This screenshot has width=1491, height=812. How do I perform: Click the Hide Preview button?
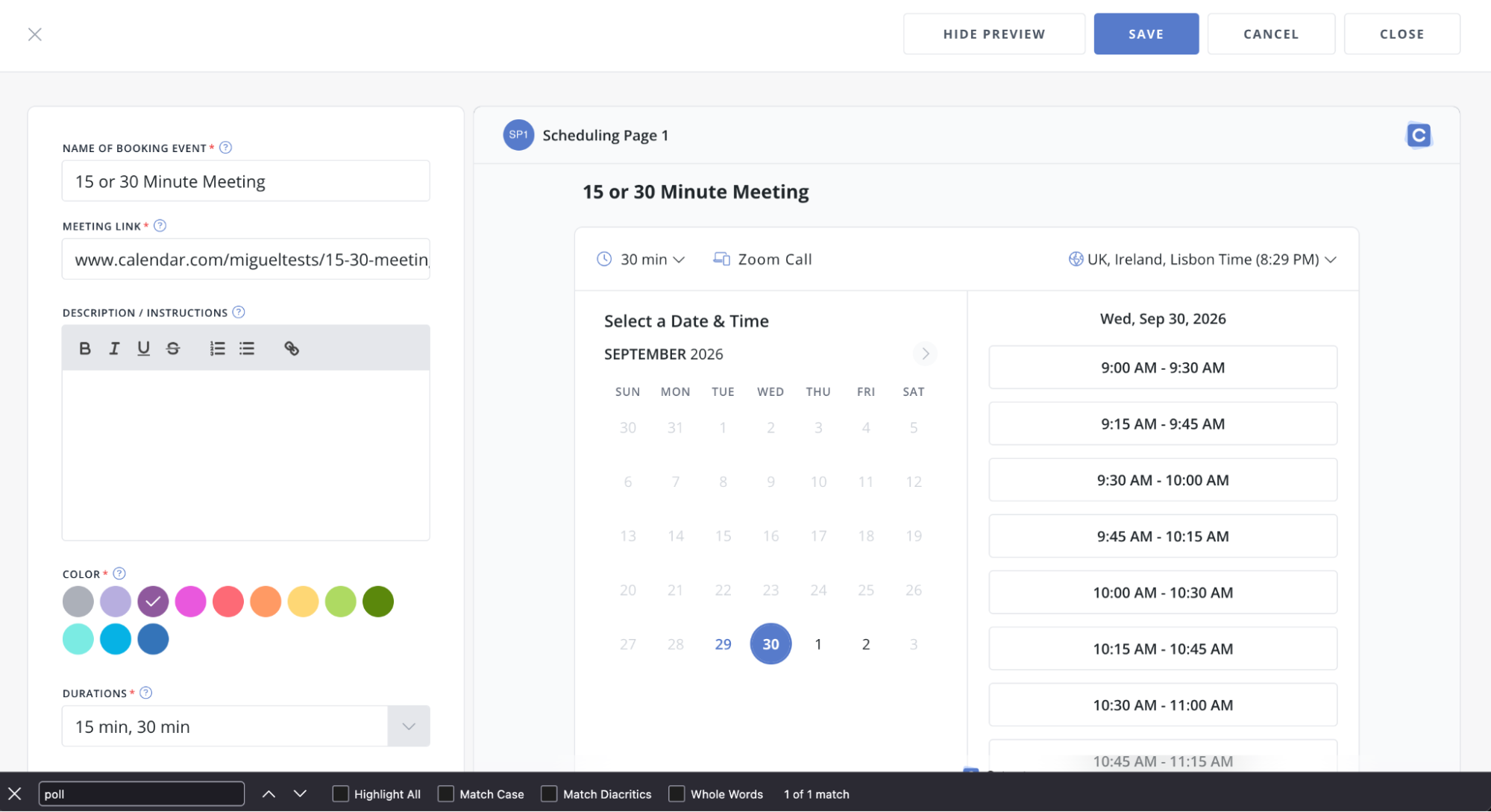tap(994, 34)
